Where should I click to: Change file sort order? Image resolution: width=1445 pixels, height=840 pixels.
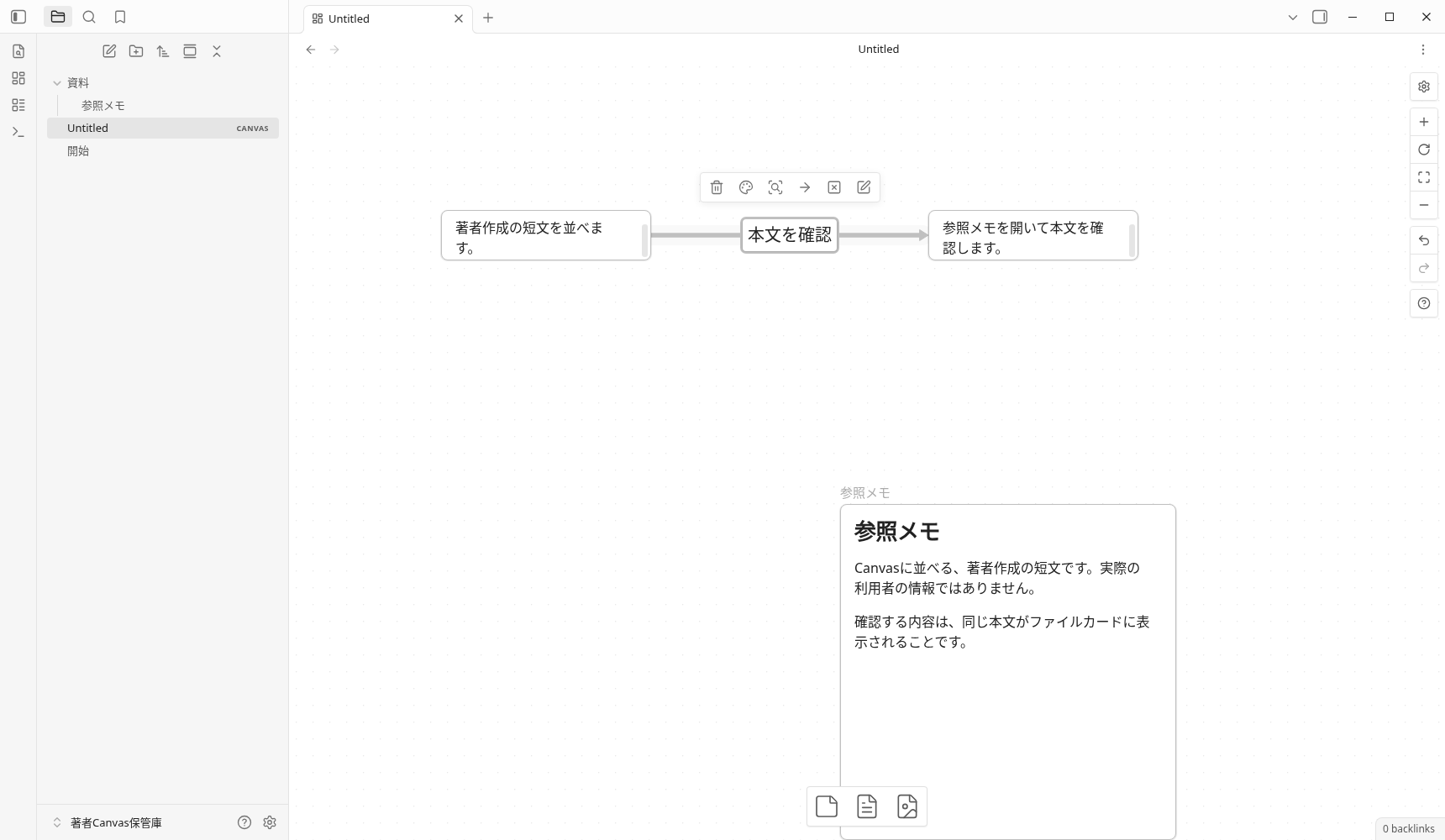[x=163, y=51]
